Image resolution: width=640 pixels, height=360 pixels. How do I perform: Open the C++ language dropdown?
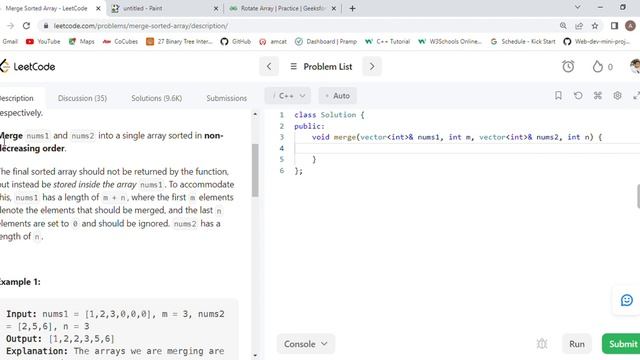click(x=288, y=96)
